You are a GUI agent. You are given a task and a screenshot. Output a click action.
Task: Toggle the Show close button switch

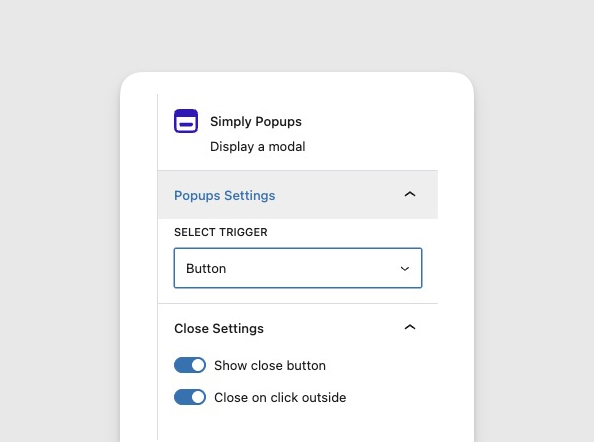pyautogui.click(x=190, y=365)
